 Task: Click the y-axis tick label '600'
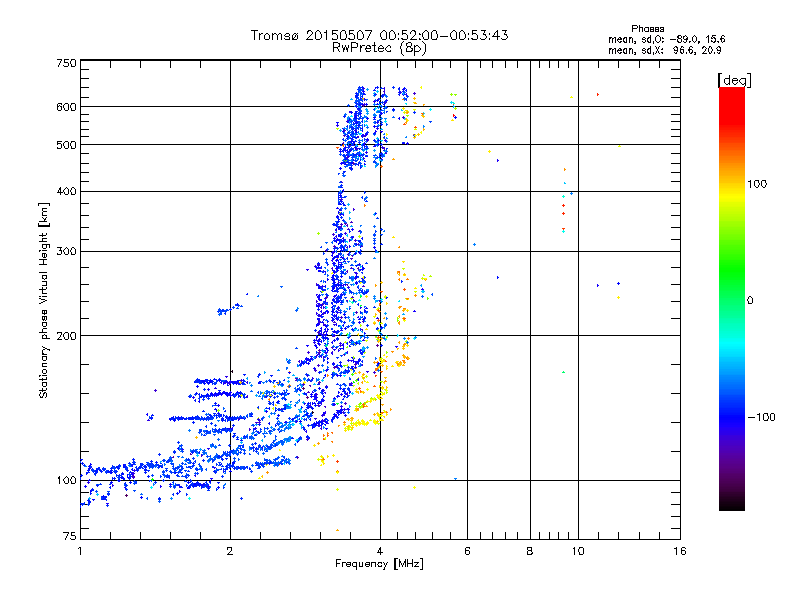[66, 107]
